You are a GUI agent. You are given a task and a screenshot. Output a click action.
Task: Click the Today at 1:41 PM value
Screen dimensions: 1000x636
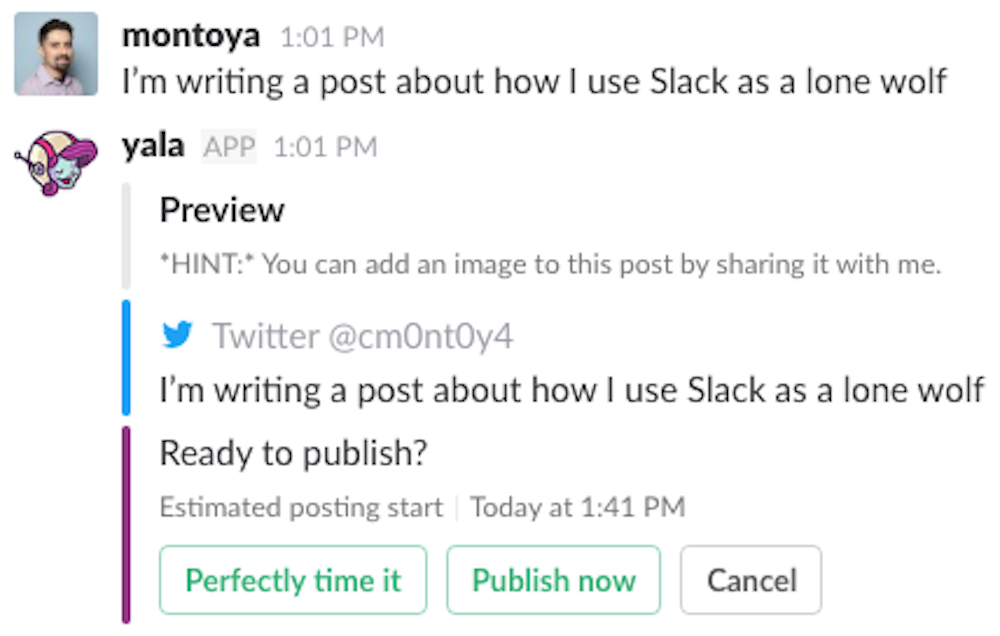pos(578,507)
